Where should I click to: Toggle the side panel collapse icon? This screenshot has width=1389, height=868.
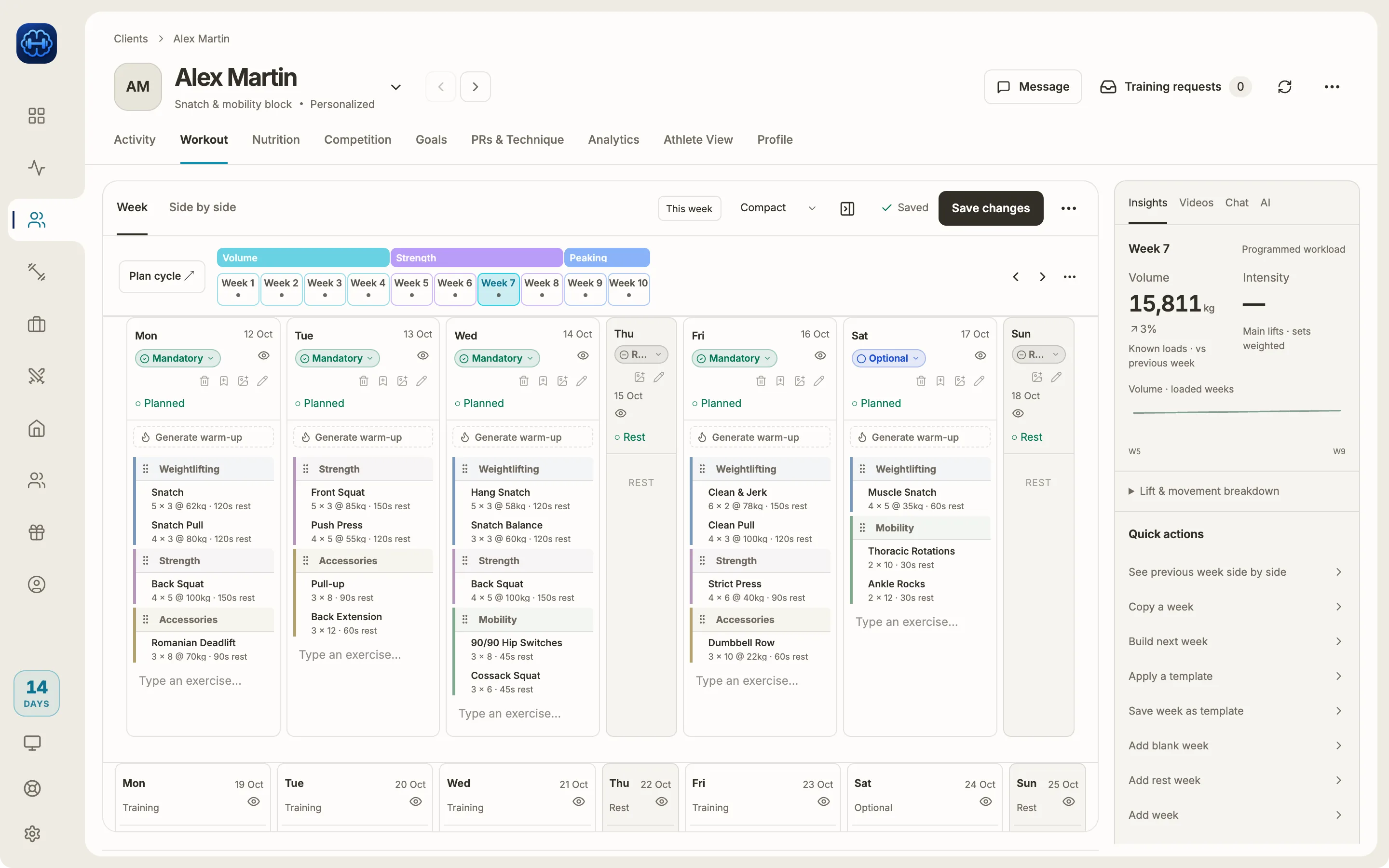[847, 208]
